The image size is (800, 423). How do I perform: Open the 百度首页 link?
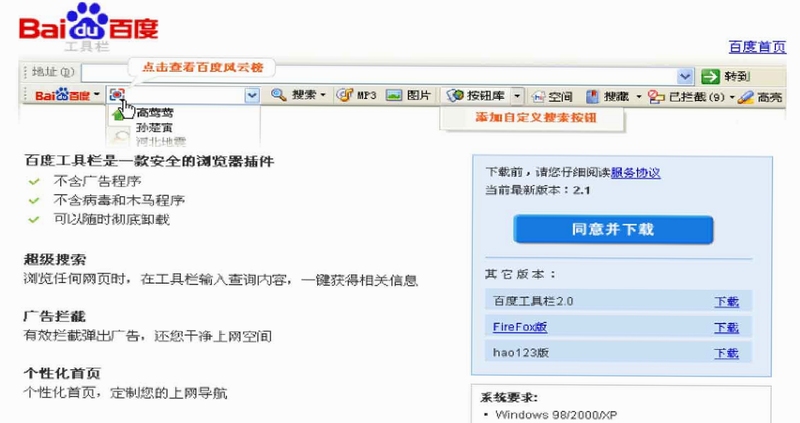(x=757, y=47)
